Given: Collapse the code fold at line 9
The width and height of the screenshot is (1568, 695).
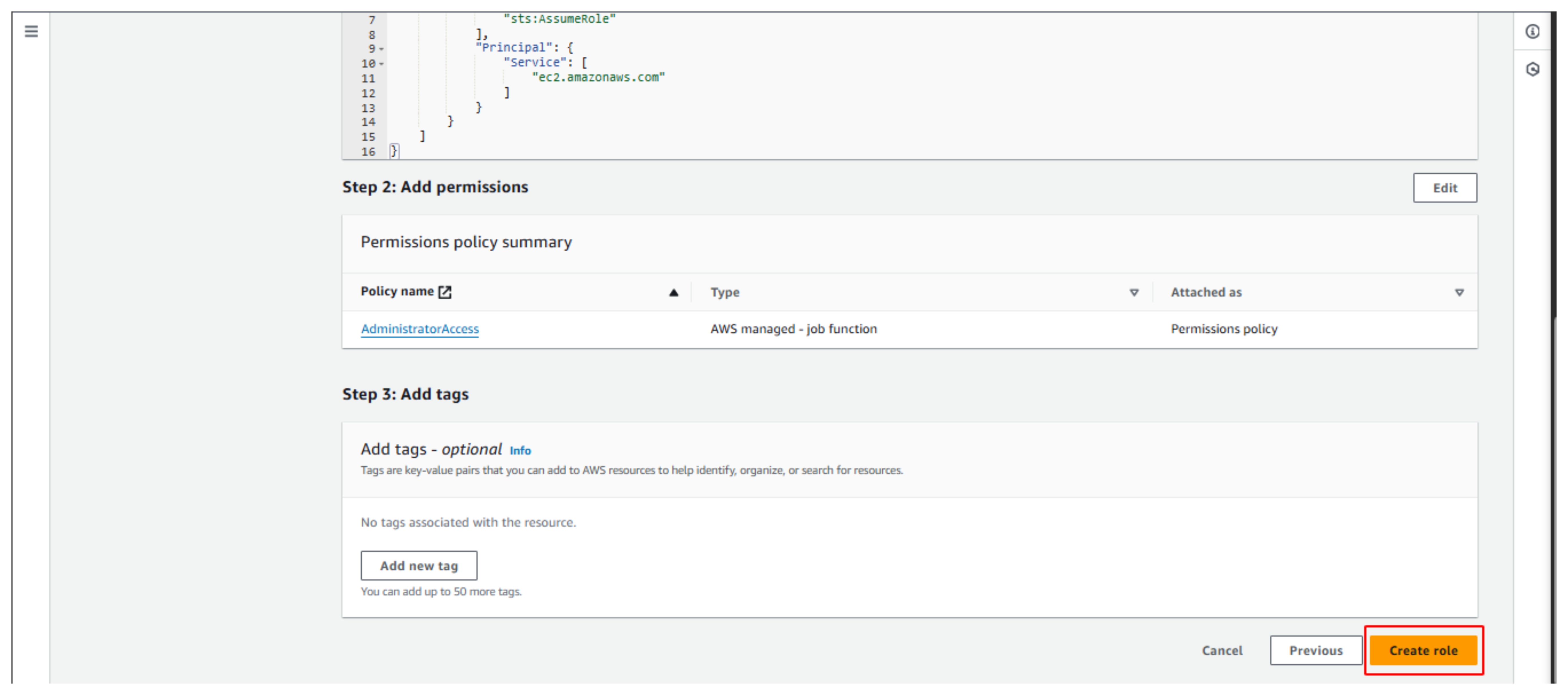Looking at the screenshot, I should (382, 49).
